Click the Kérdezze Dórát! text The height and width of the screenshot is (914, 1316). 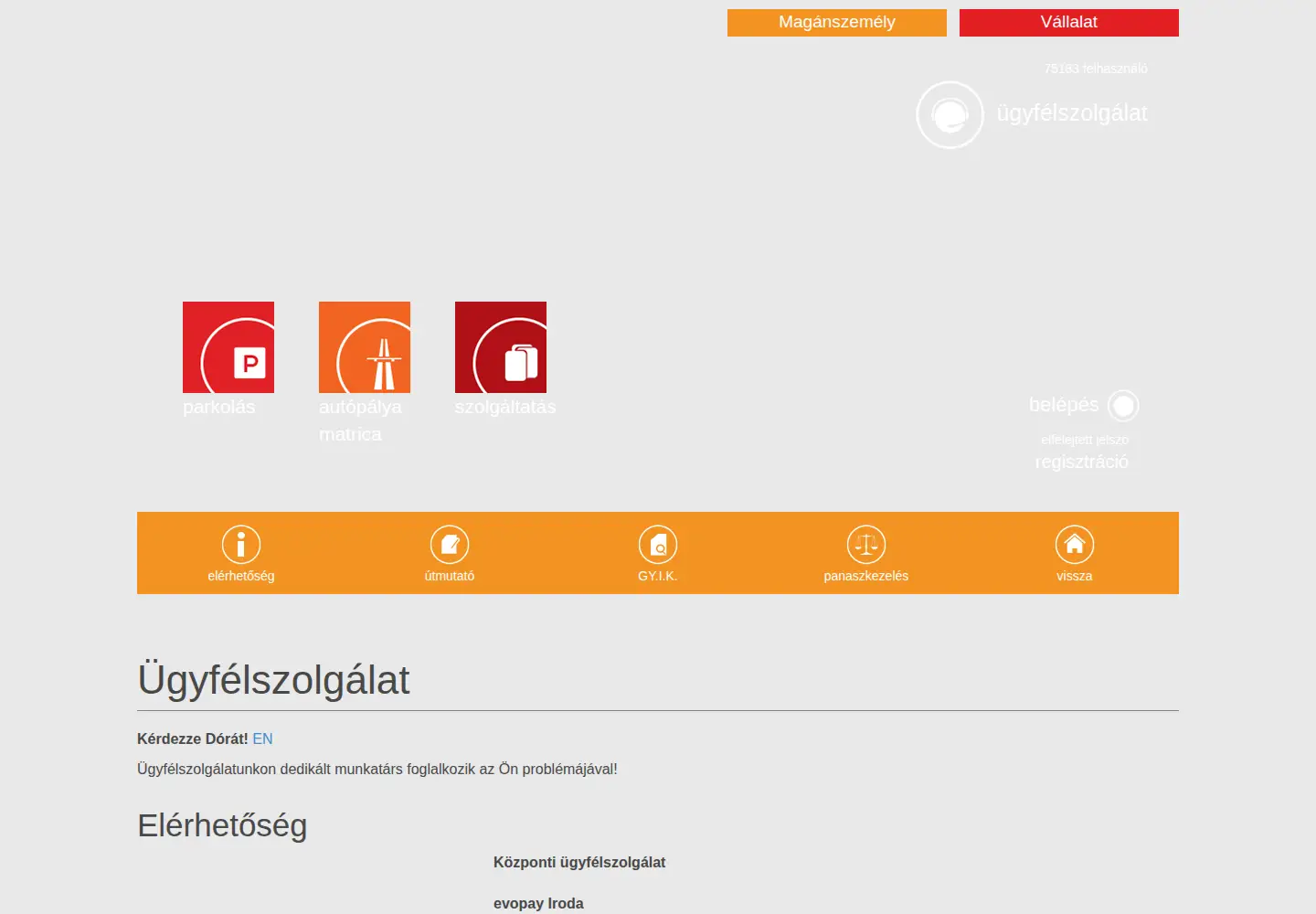point(193,739)
